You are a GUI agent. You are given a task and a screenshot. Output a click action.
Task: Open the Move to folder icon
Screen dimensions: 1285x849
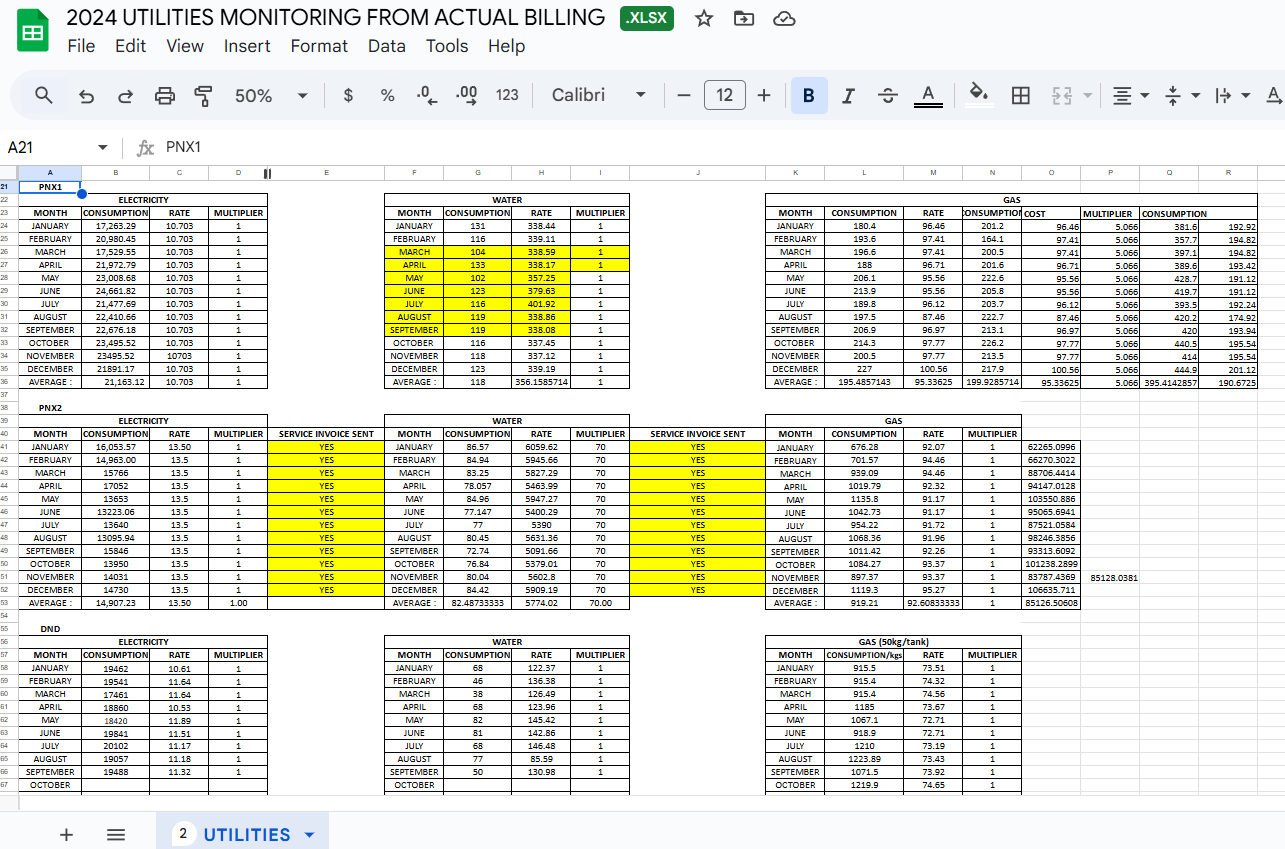tap(744, 18)
